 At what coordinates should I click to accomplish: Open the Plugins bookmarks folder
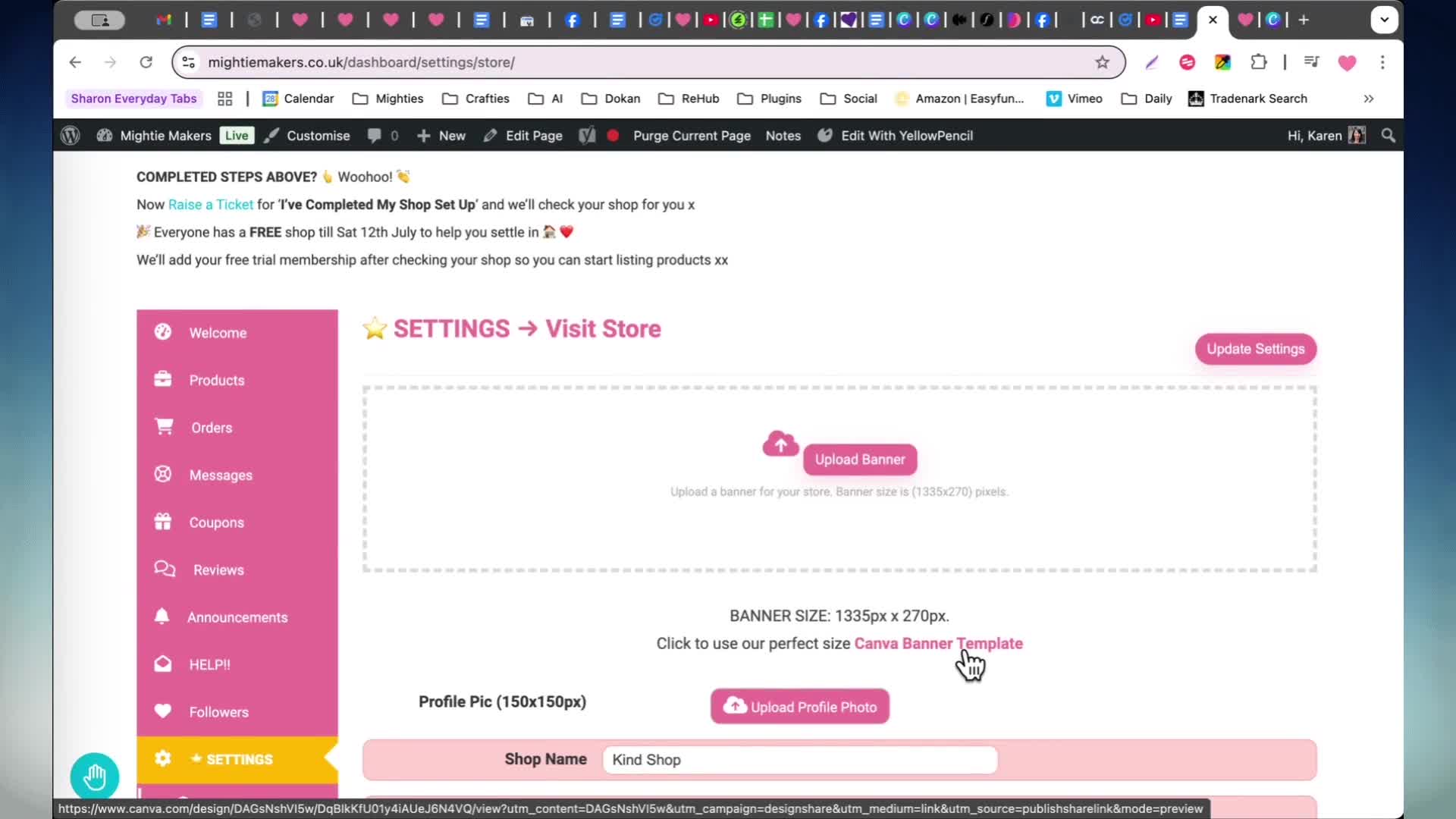[769, 99]
